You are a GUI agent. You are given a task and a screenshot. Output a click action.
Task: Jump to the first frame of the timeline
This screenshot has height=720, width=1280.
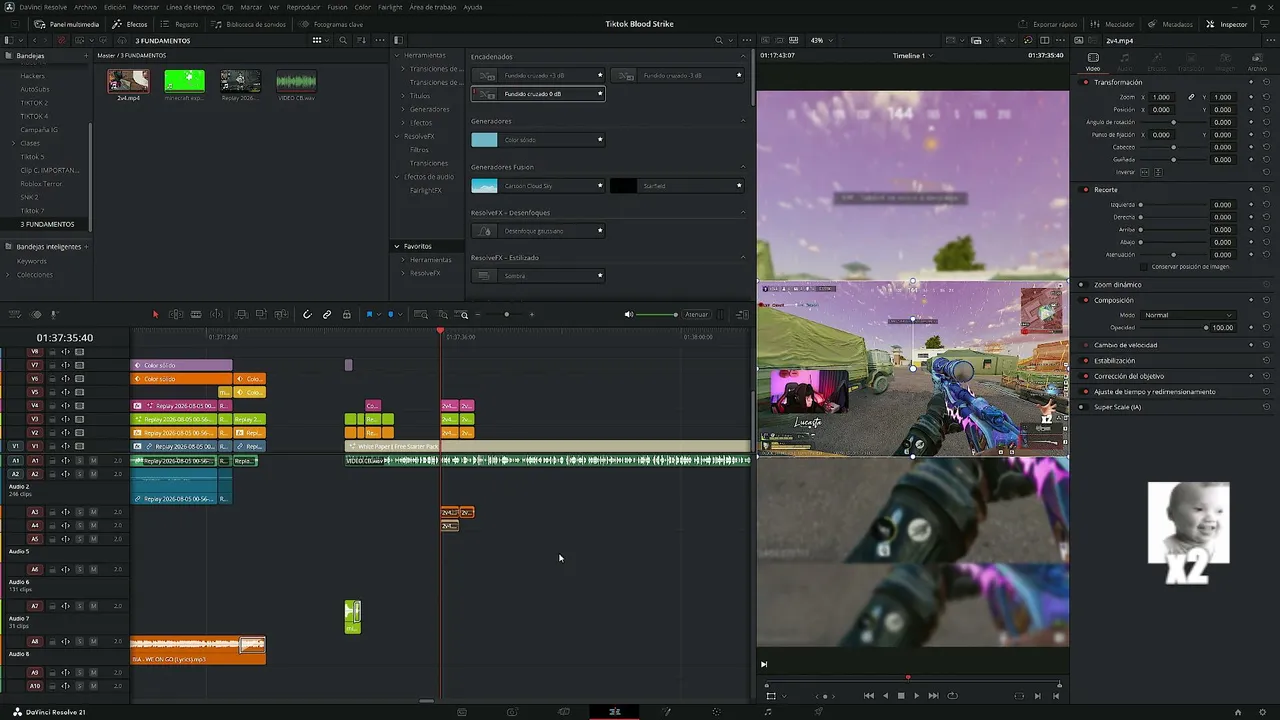point(868,696)
